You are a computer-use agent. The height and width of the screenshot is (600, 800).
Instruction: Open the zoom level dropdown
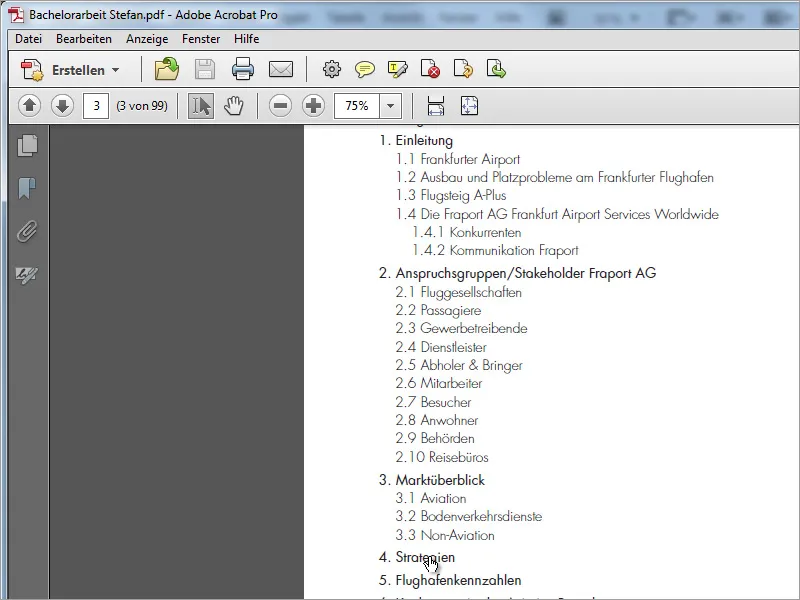390,105
